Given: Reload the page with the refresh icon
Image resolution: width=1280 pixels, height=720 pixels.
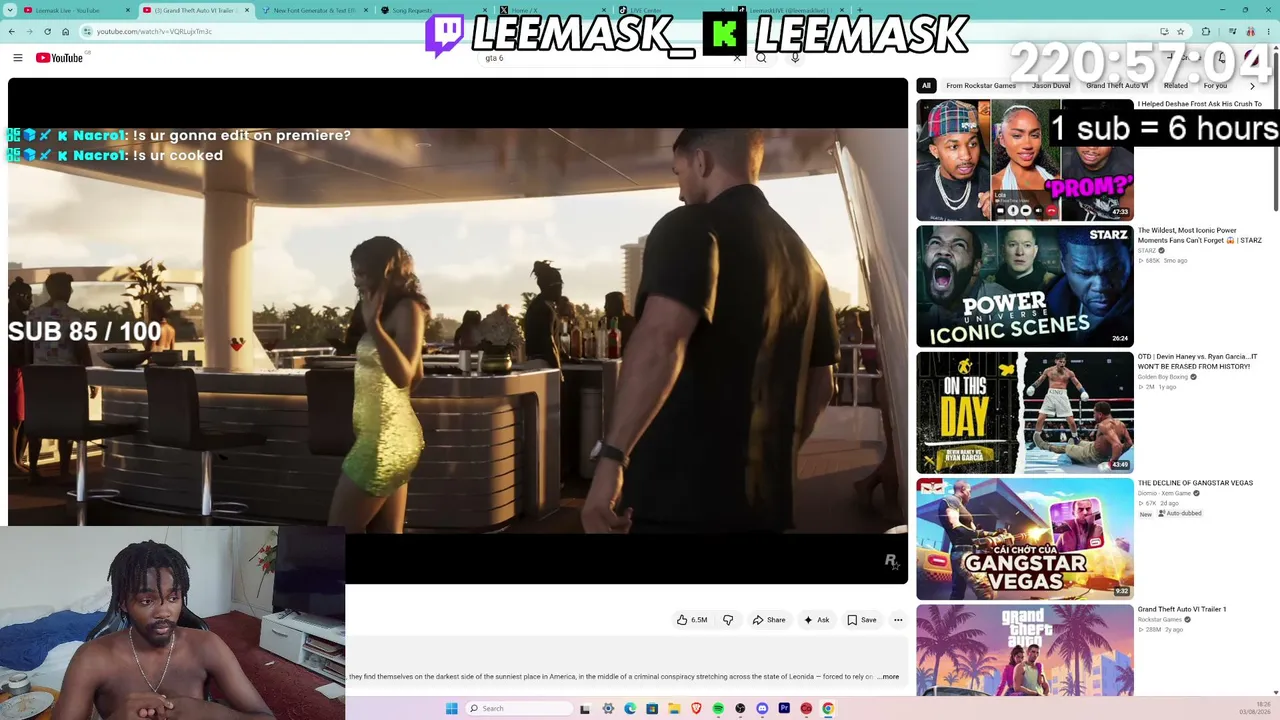Looking at the screenshot, I should 47,31.
